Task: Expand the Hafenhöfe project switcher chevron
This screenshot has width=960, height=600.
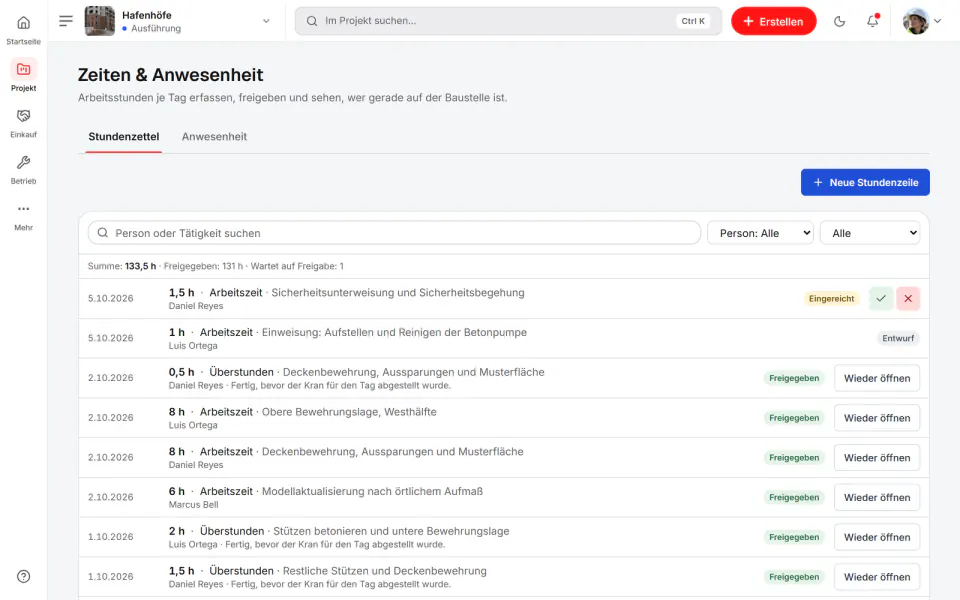Action: pos(266,21)
